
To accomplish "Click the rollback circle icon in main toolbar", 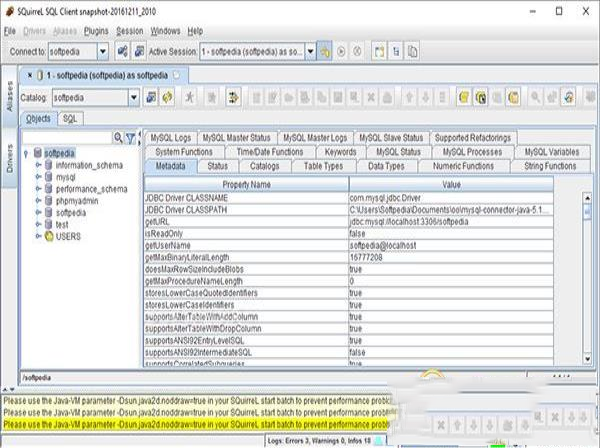I will (x=357, y=51).
